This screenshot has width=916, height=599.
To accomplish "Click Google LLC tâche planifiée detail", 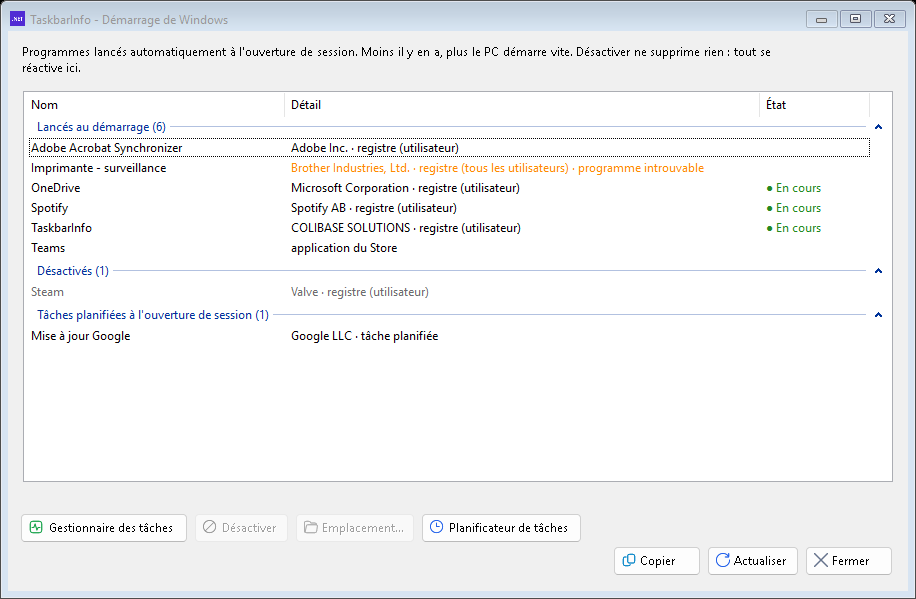I will pos(365,336).
